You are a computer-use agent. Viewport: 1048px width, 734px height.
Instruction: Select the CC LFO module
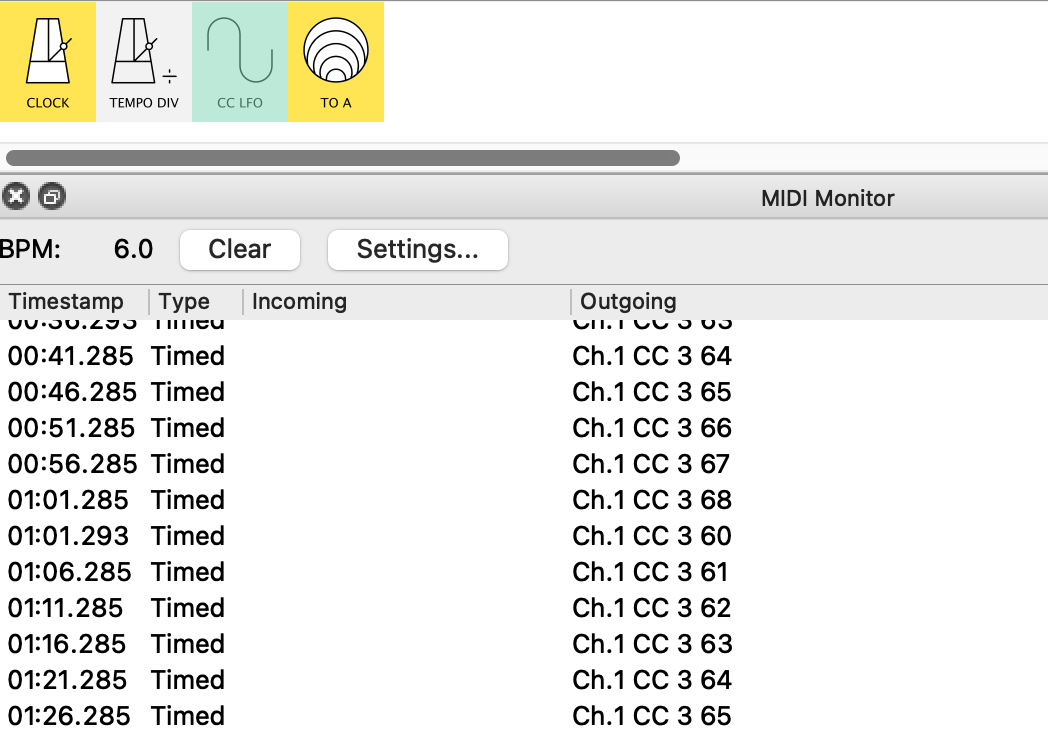point(239,62)
